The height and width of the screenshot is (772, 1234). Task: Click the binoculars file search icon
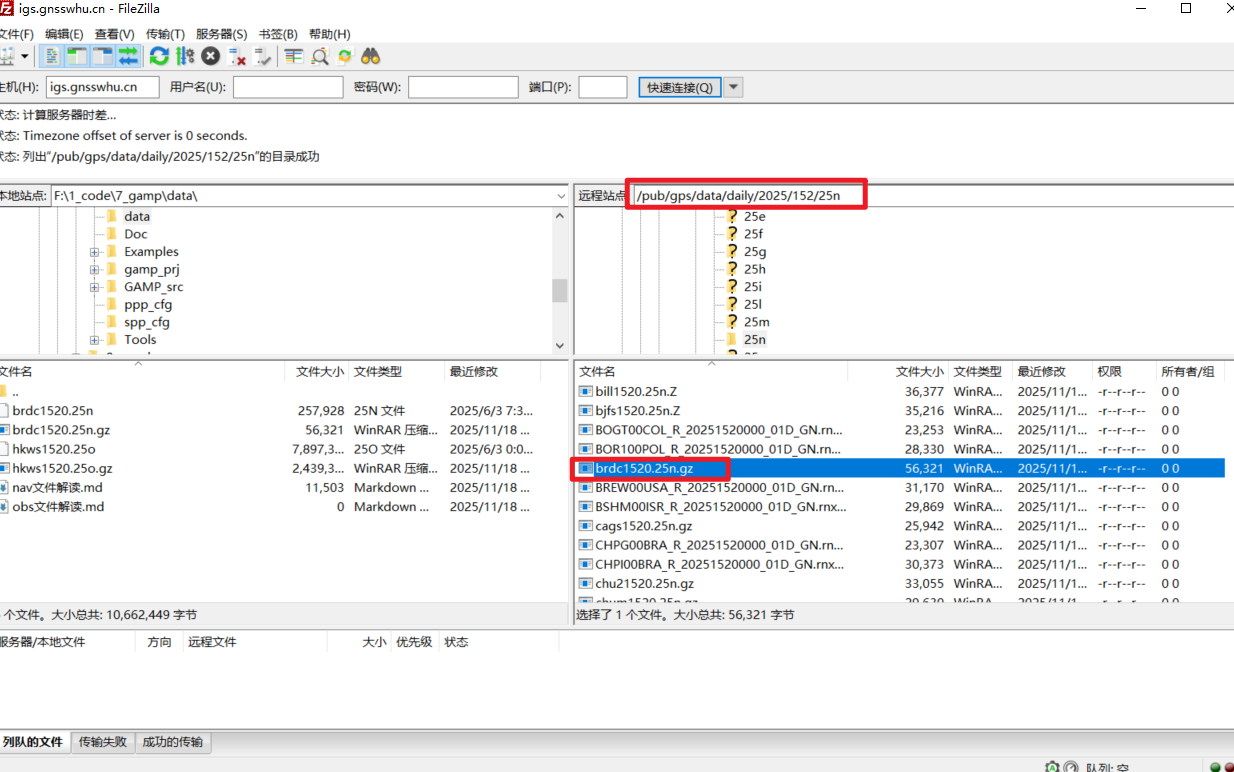pos(371,57)
